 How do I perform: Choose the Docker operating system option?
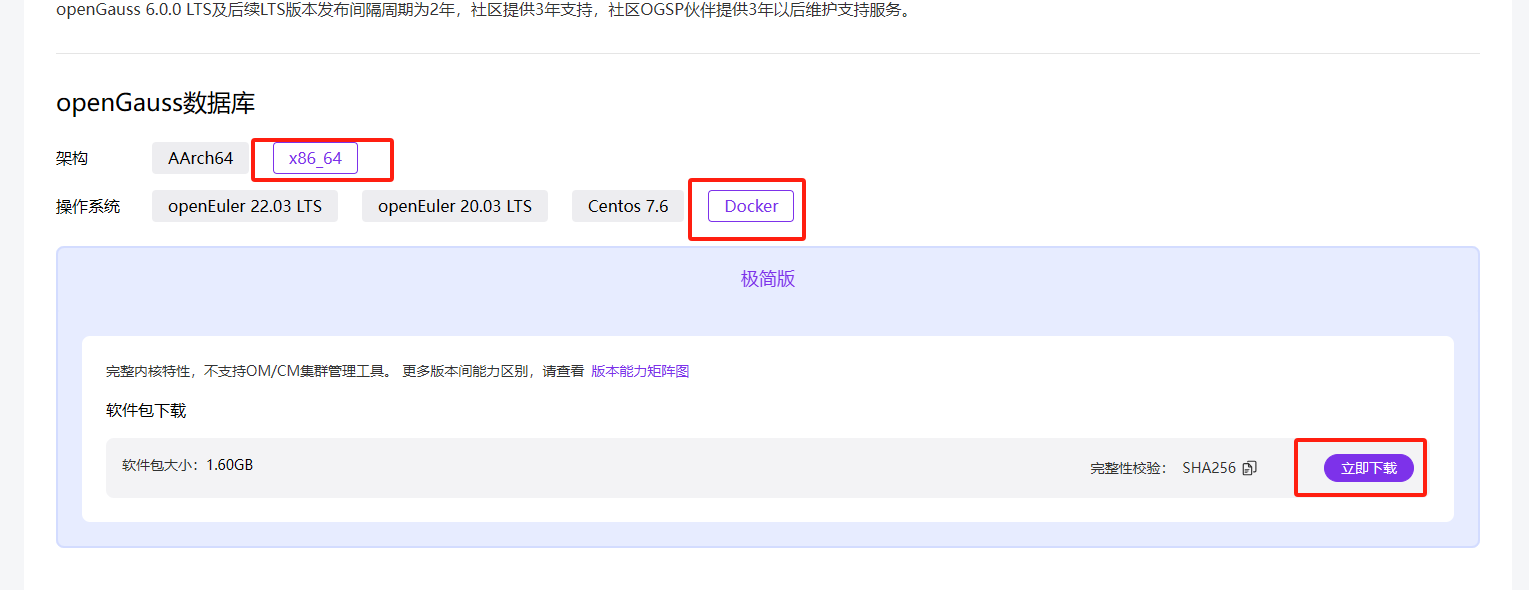(x=751, y=206)
